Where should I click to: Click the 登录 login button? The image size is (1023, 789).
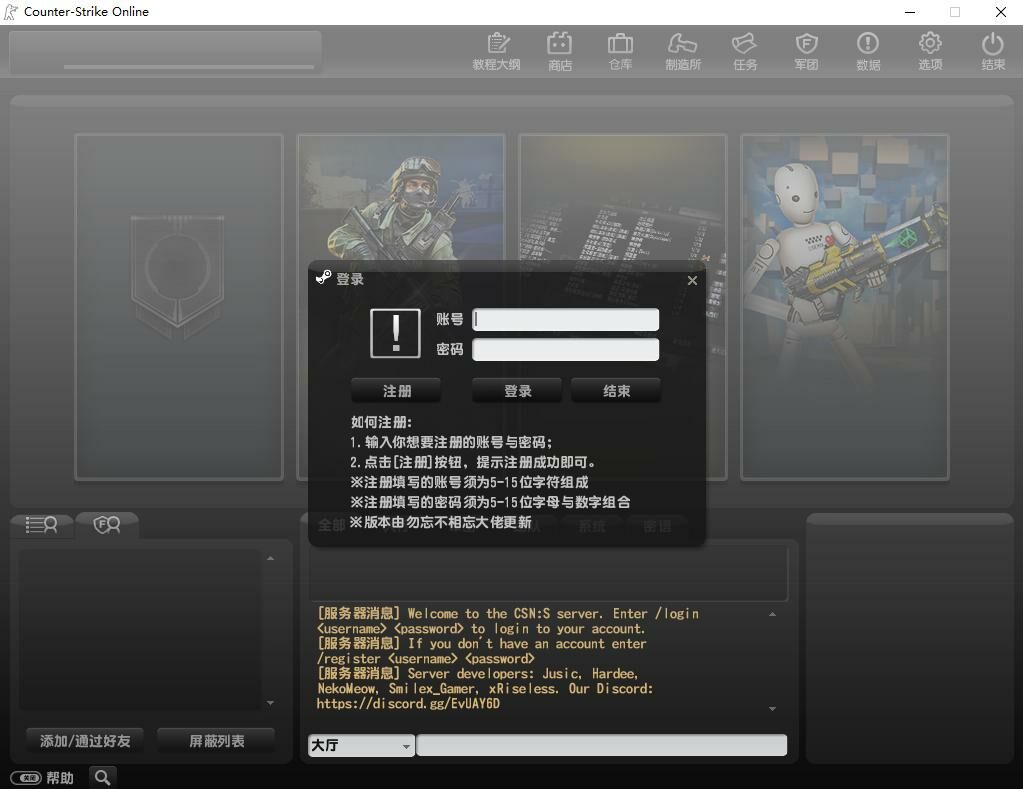tap(517, 391)
